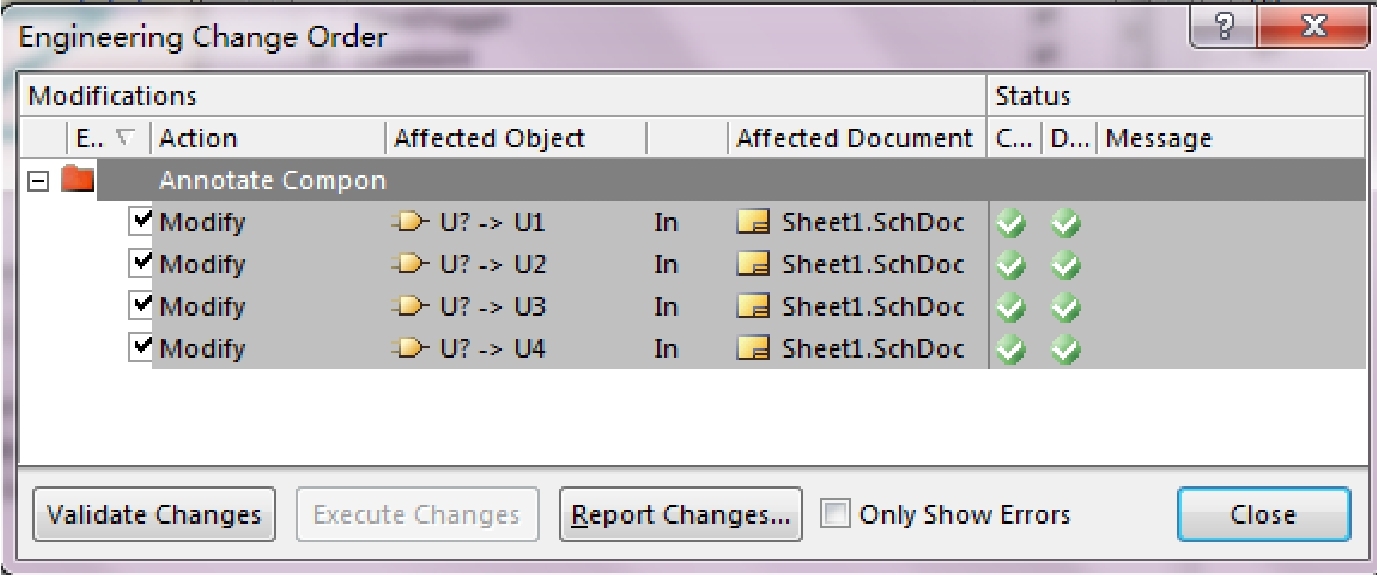Click the Sheet1.SchDoc document icon in the second row
This screenshot has height=575, width=1377.
(x=753, y=264)
